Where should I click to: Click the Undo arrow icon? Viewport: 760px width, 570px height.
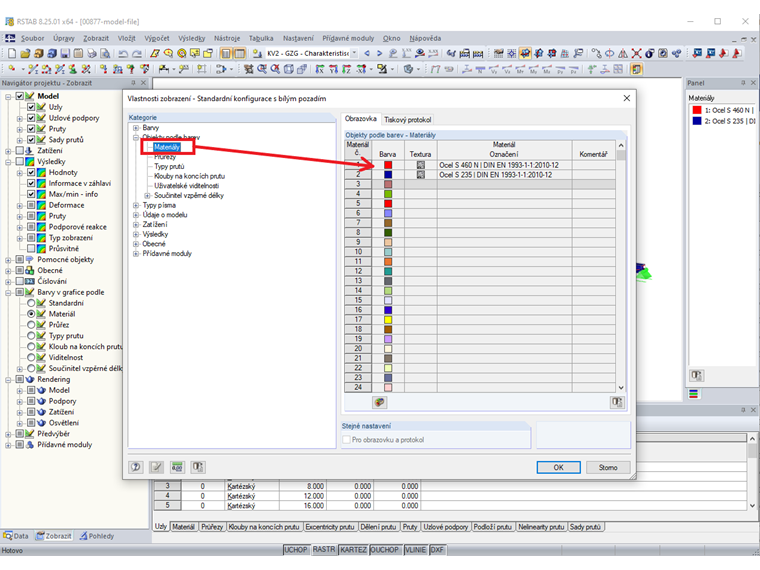124,53
